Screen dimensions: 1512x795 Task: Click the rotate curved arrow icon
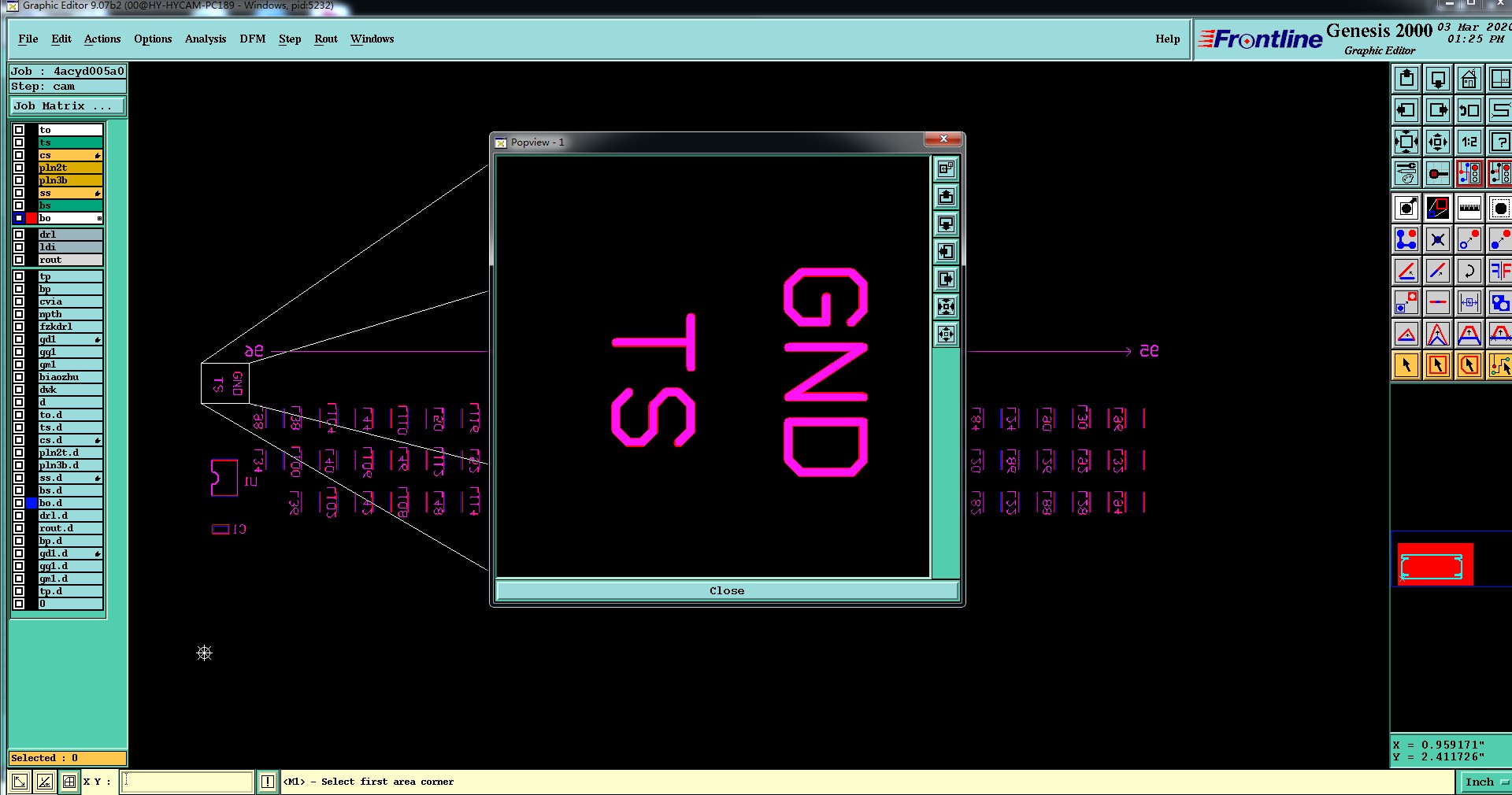1469,271
